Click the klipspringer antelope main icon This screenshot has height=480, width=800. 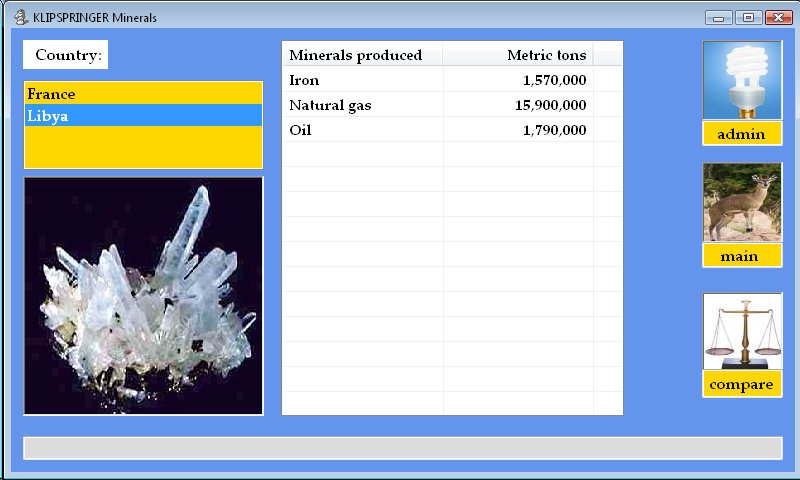pos(741,203)
